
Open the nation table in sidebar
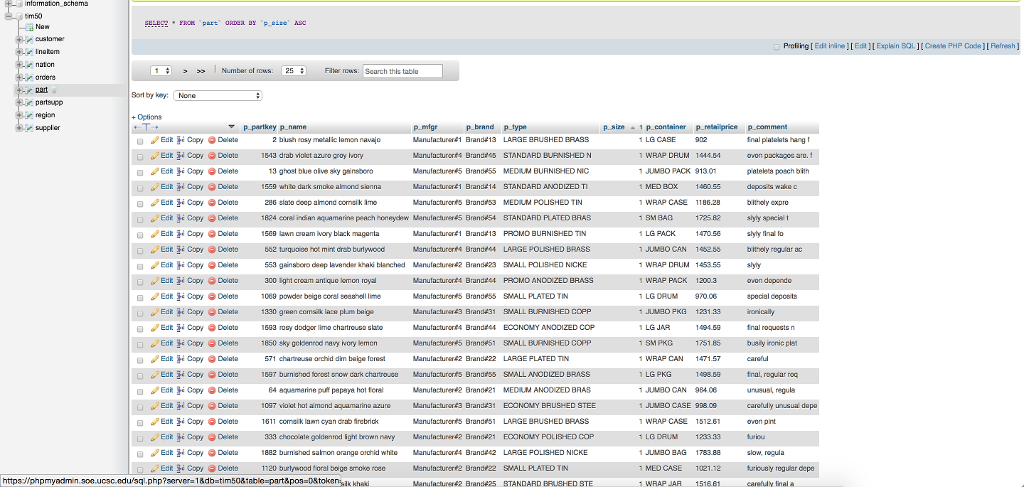tap(45, 65)
